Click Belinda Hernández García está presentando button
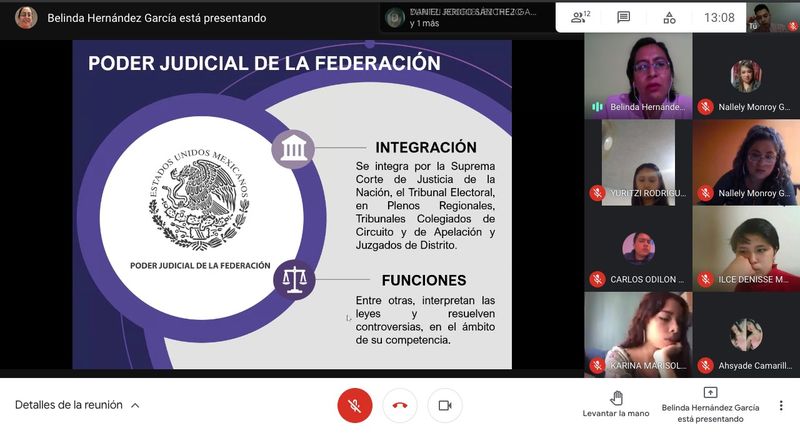 [710, 405]
